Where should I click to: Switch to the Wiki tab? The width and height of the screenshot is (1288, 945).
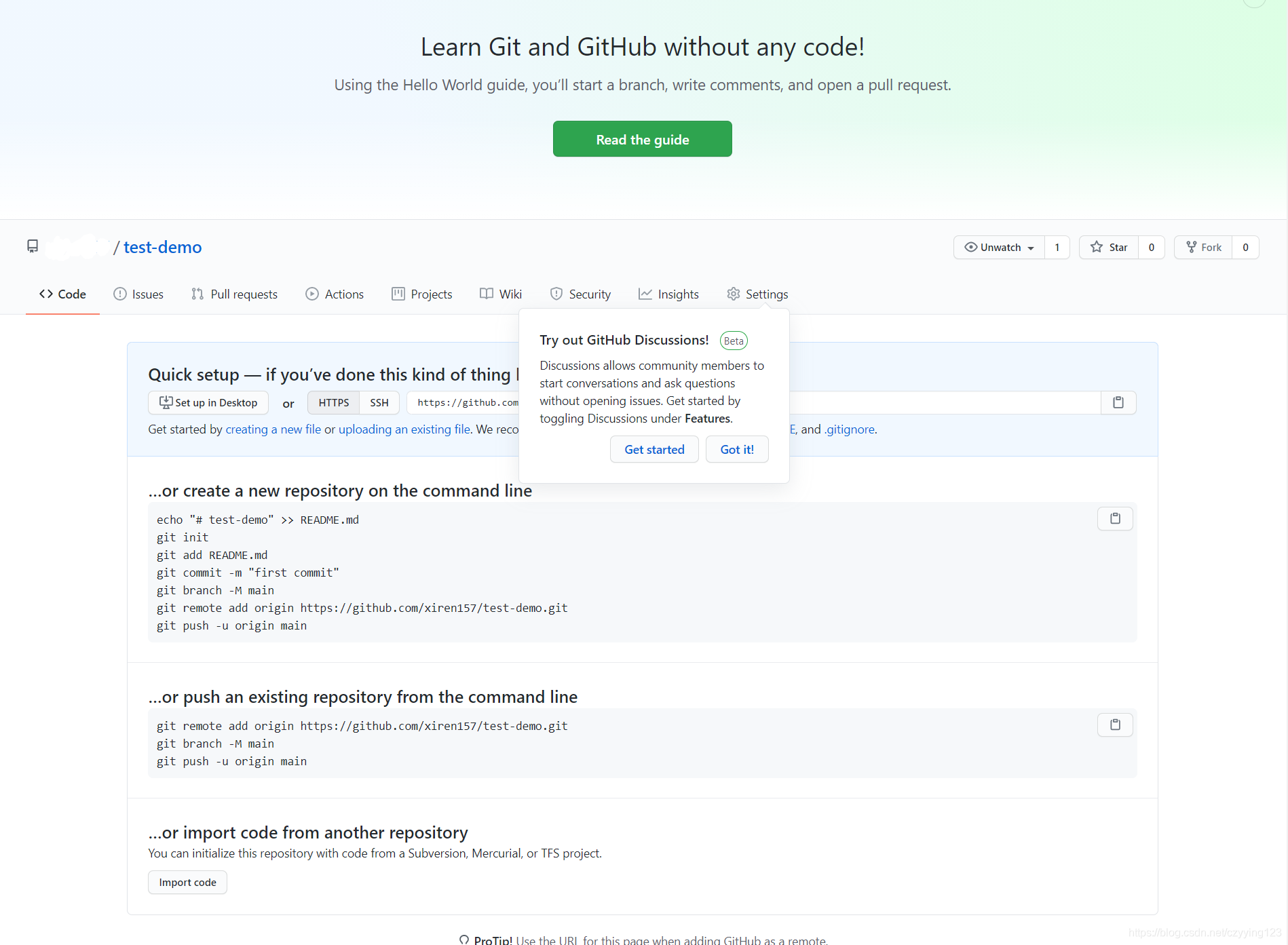[x=501, y=294]
